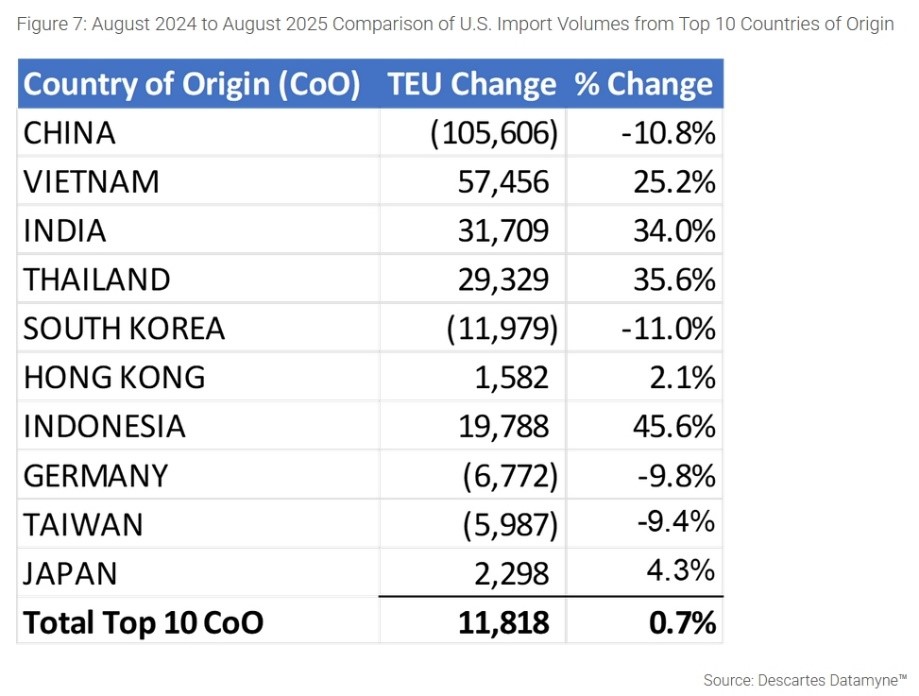
Task: Click the "Total Top 10 CoO" row label
Action: tap(143, 622)
